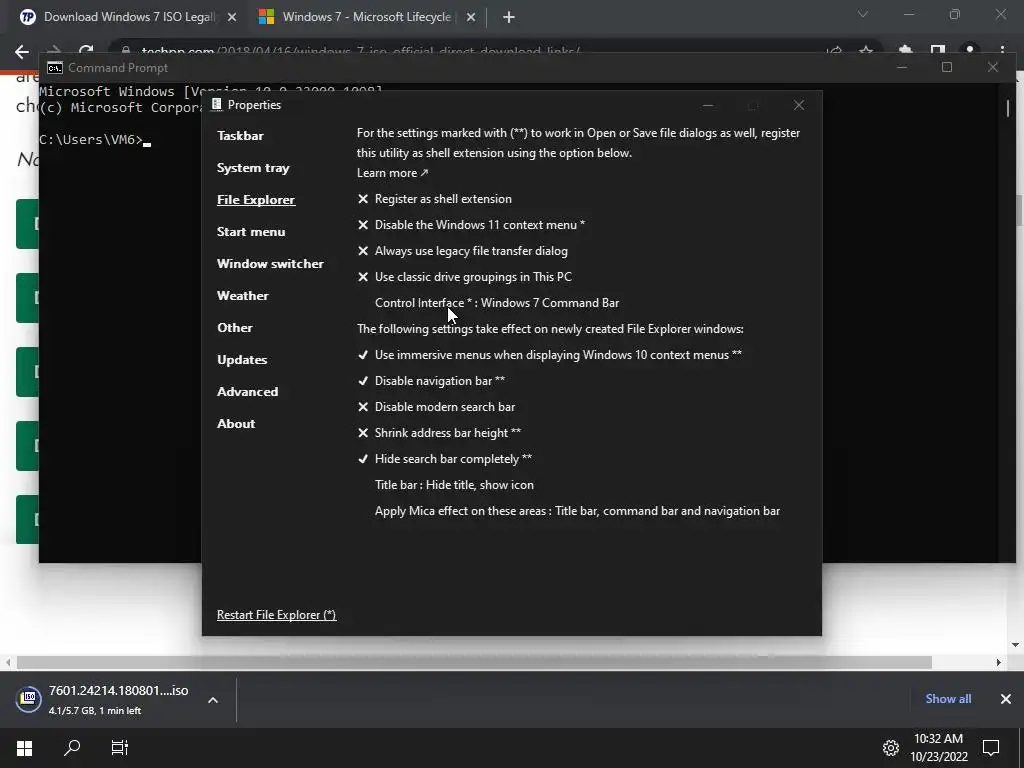Click the taskbar clock showing 10:32 AM

click(x=938, y=748)
